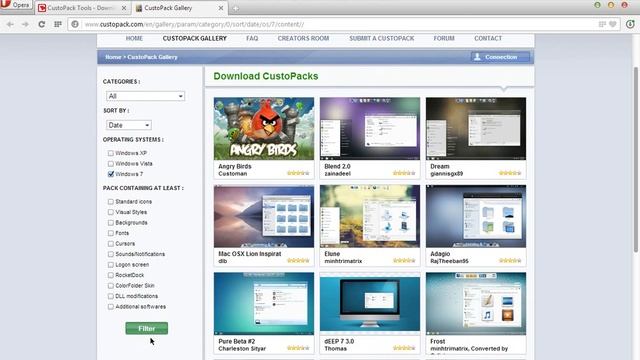Click the star rating of Adagio
This screenshot has width=640, height=360.
click(510, 260)
